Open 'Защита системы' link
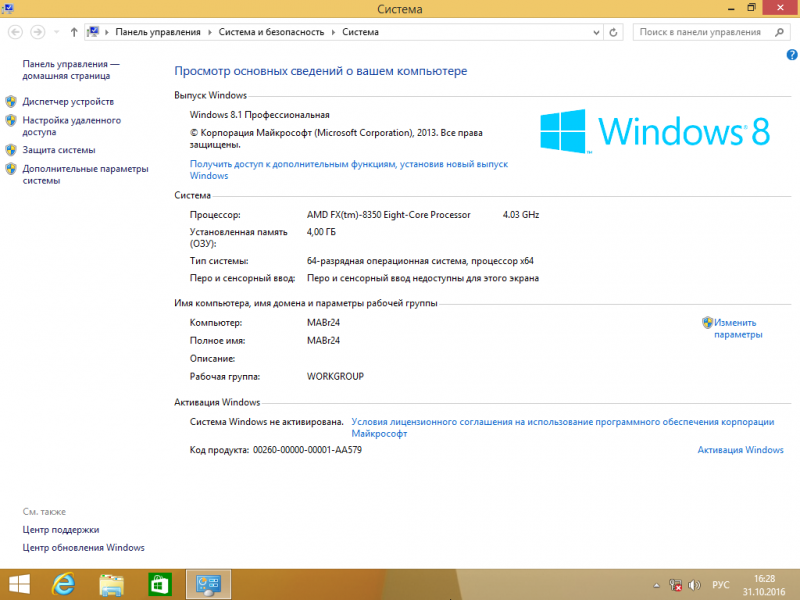Viewport: 800px width, 600px height. coord(59,150)
